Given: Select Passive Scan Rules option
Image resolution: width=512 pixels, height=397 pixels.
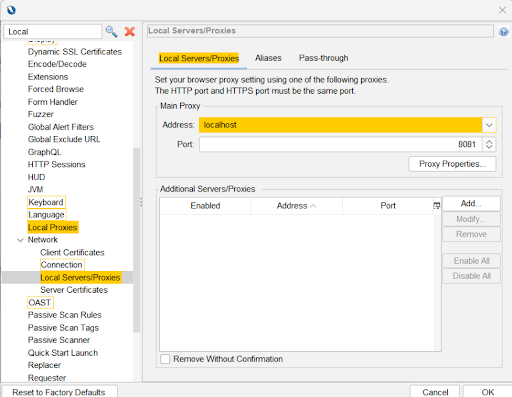Looking at the screenshot, I should pyautogui.click(x=65, y=315).
